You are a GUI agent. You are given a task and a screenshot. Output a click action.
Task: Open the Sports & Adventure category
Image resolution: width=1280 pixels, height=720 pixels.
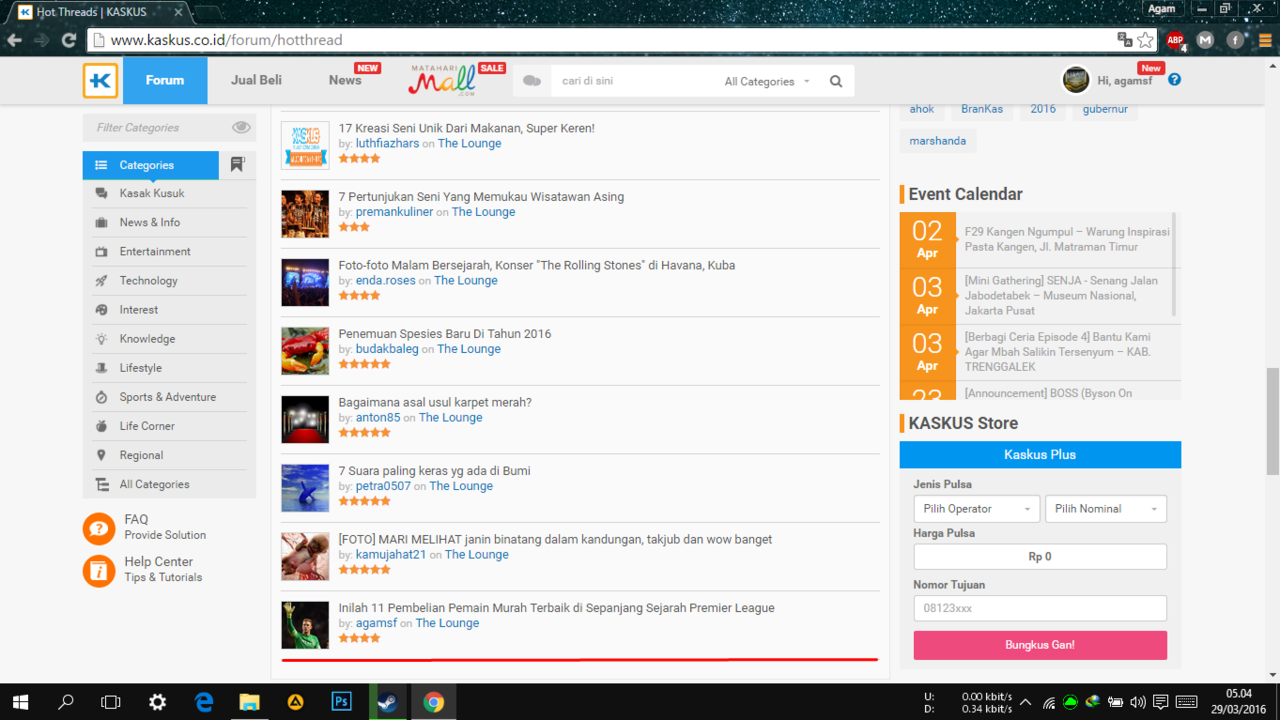tap(167, 396)
